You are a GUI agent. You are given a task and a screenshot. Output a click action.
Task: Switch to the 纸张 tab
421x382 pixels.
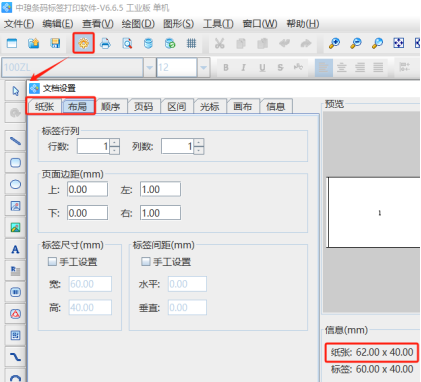[x=44, y=107]
